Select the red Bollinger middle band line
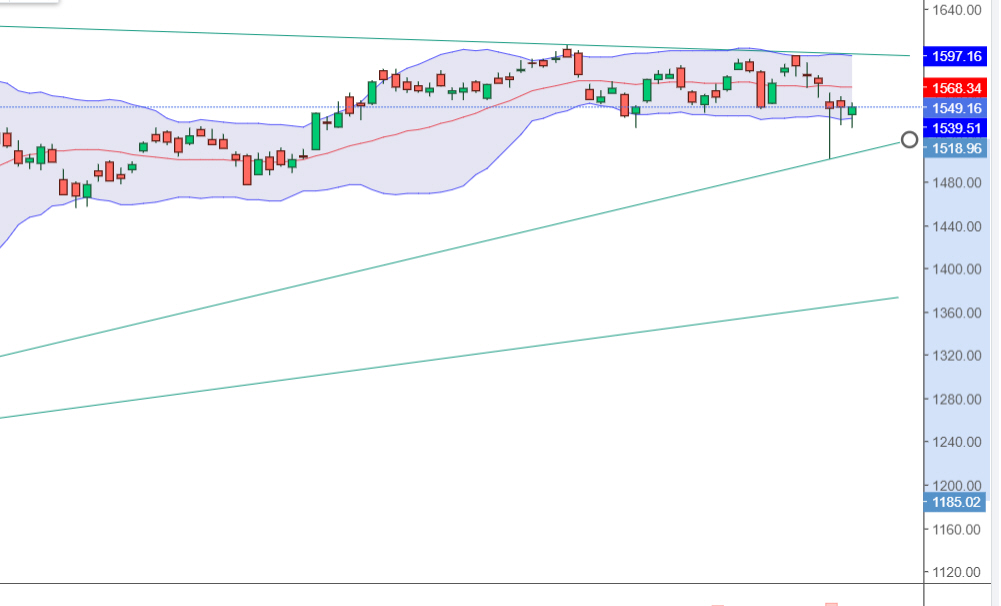Screen dimensions: 1001x606 400,128
